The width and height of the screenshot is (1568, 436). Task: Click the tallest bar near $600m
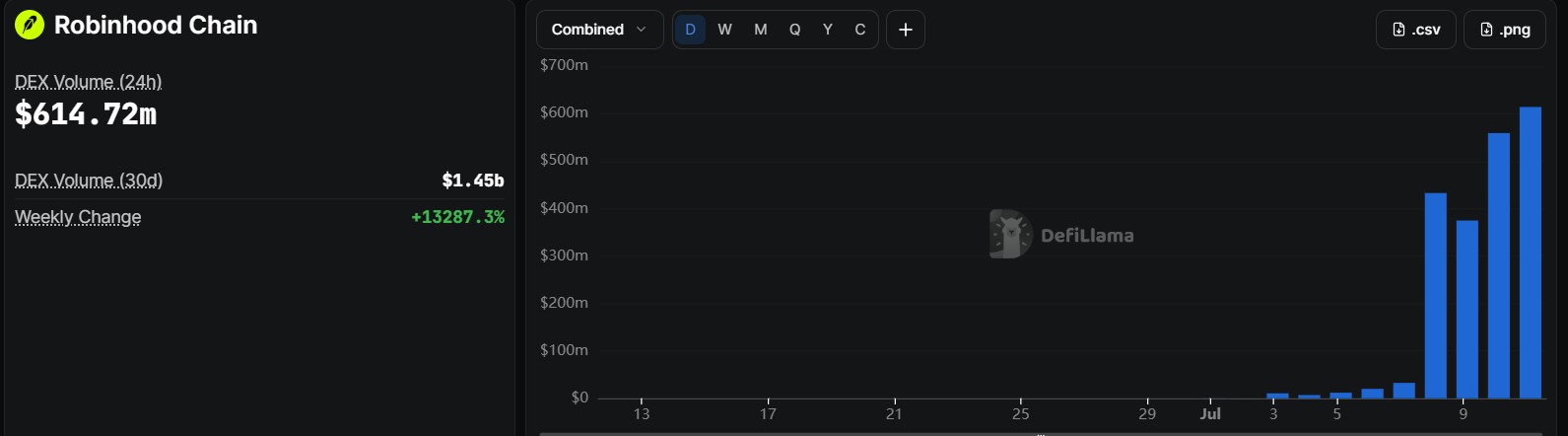click(1531, 253)
